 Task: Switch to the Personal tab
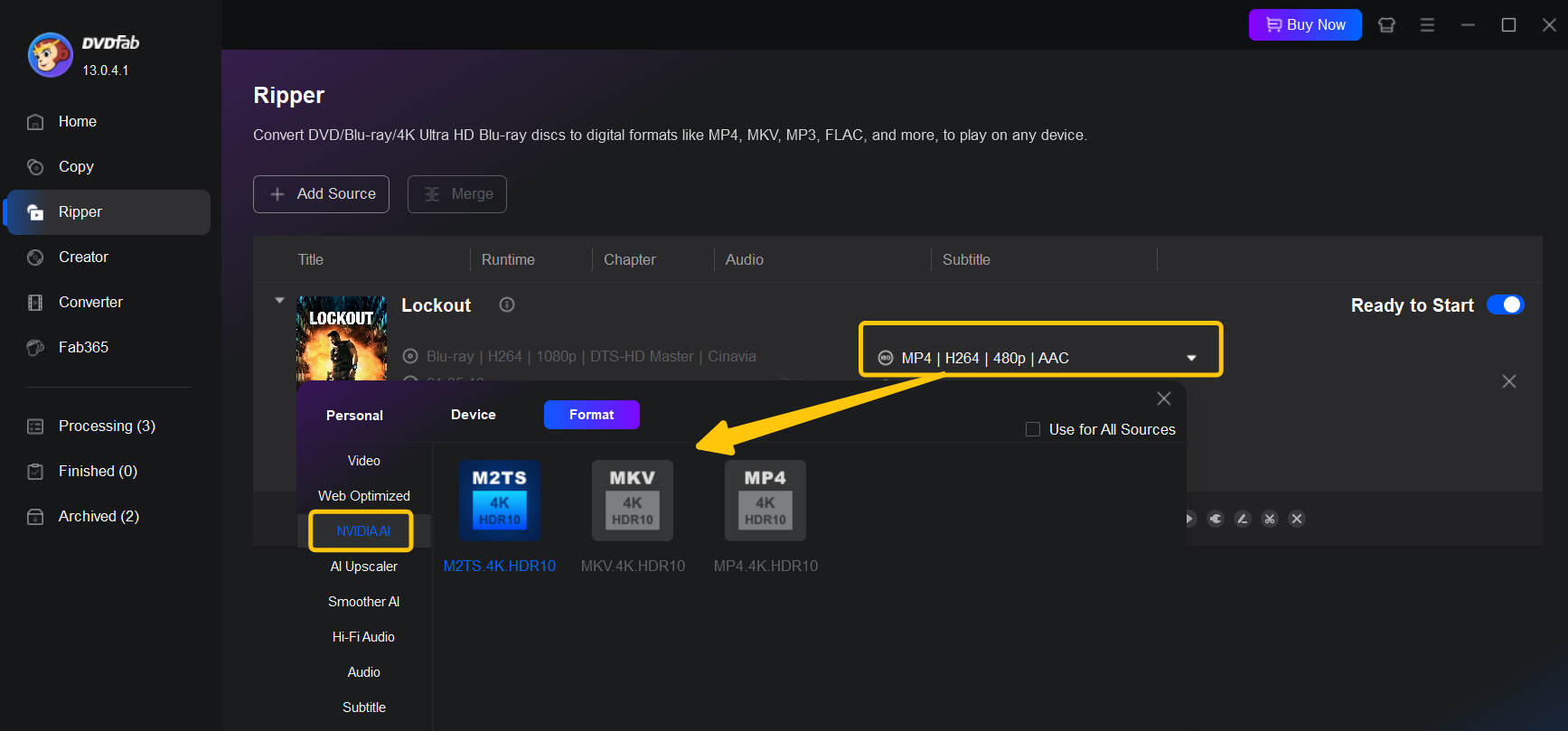[354, 416]
